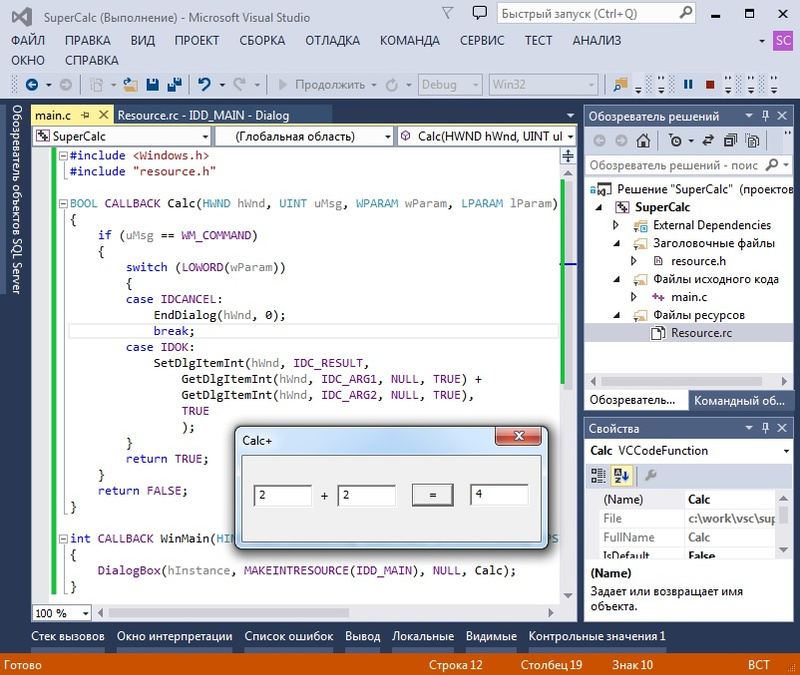800x675 pixels.
Task: Expand the External Dependencies node
Action: (x=617, y=225)
